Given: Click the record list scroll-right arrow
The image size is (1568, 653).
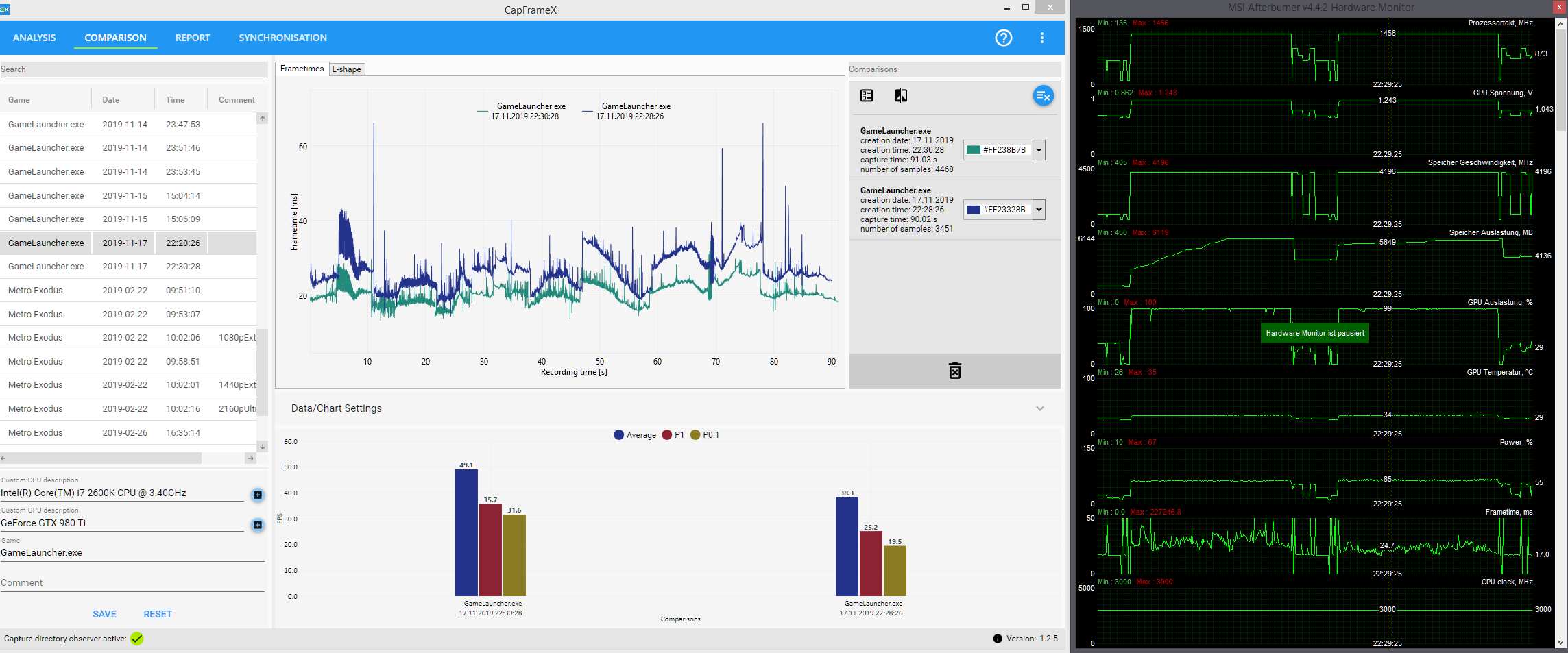Looking at the screenshot, I should 250,458.
